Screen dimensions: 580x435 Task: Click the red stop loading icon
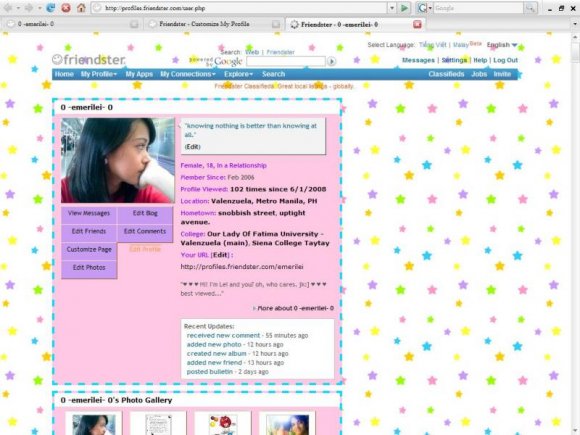66,7
